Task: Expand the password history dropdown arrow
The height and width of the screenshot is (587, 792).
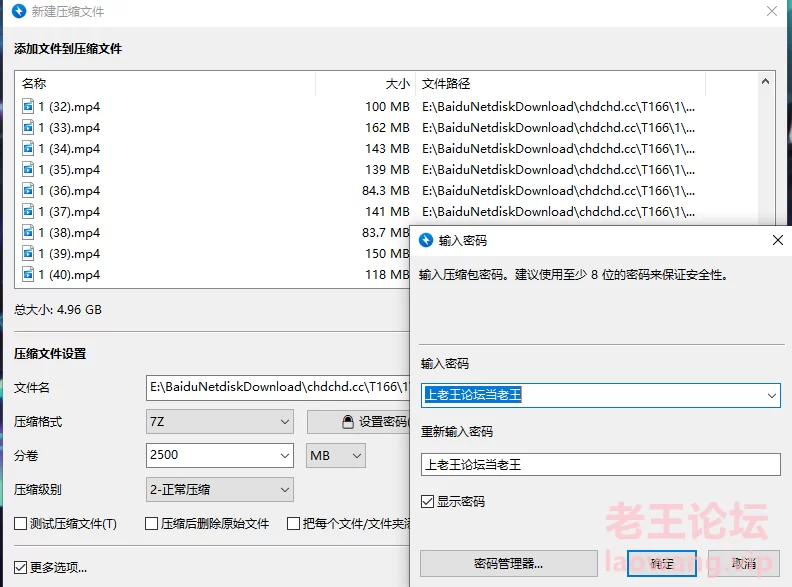Action: 771,396
